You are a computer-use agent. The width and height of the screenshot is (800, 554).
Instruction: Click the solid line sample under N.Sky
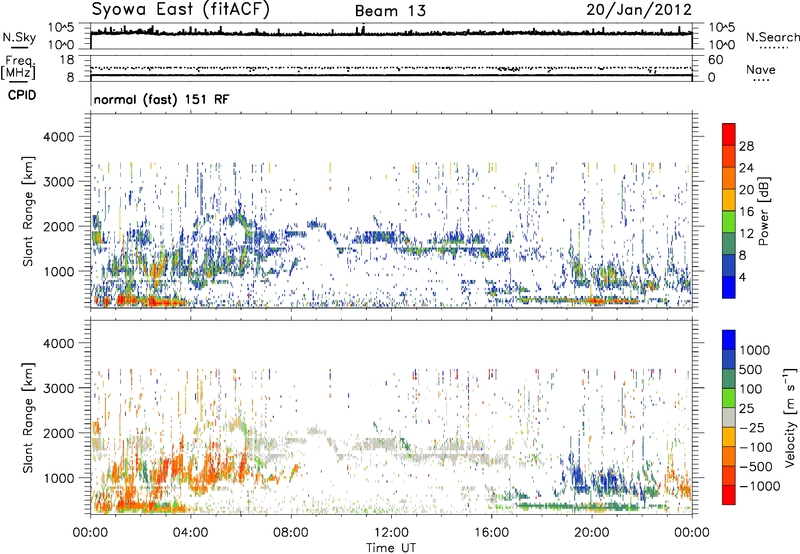[19, 48]
